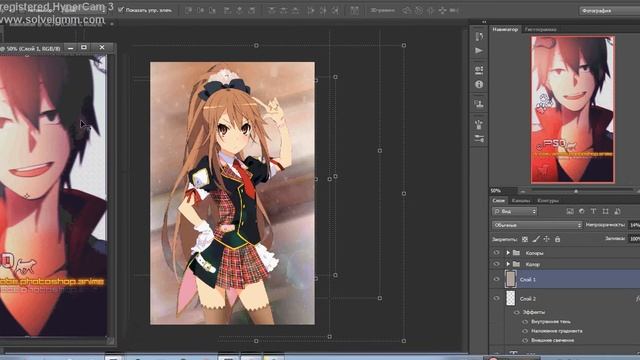The image size is (640, 360).
Task: Select Слой 1 layer thumbnail
Action: pyautogui.click(x=511, y=279)
